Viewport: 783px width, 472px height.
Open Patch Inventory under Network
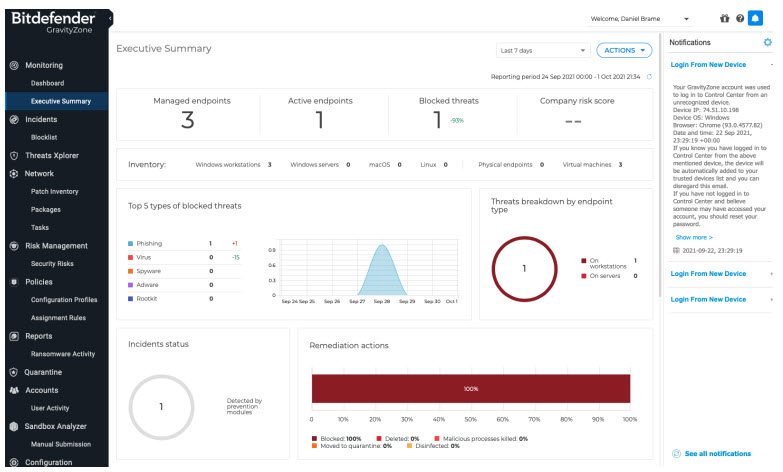54,191
